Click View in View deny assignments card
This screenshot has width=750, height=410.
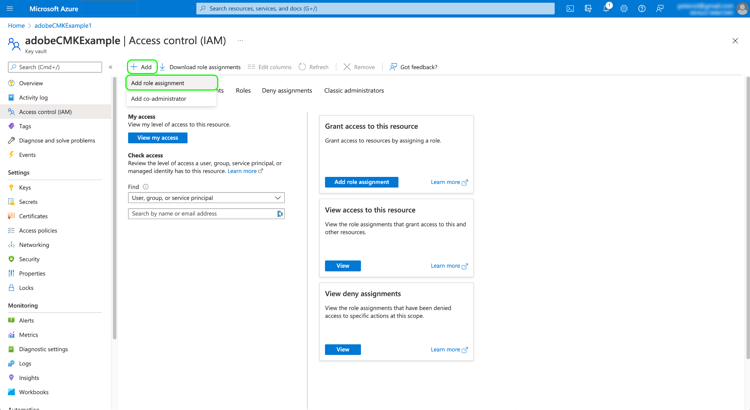pyautogui.click(x=343, y=350)
